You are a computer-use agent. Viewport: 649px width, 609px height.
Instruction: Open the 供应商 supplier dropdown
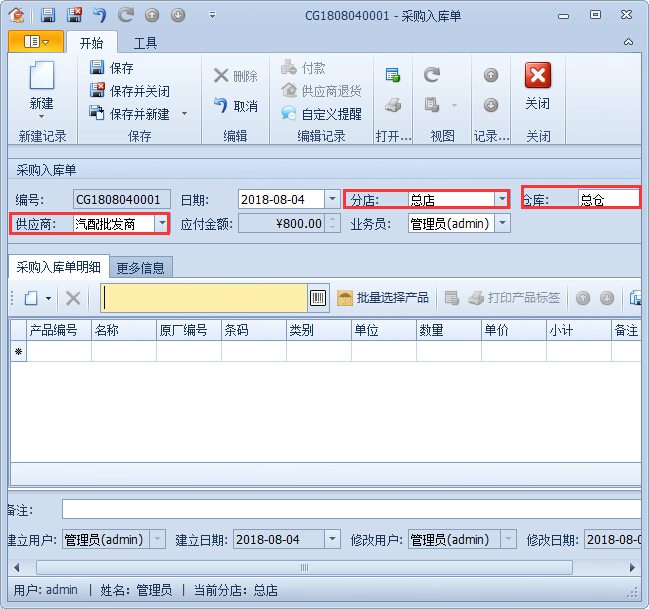(161, 224)
